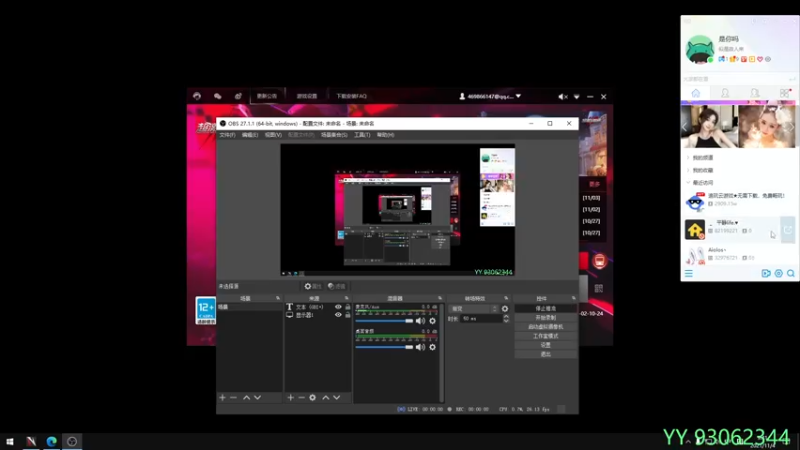Open the search icon in YY window bottom bar
The height and width of the screenshot is (450, 800).
click(x=791, y=273)
